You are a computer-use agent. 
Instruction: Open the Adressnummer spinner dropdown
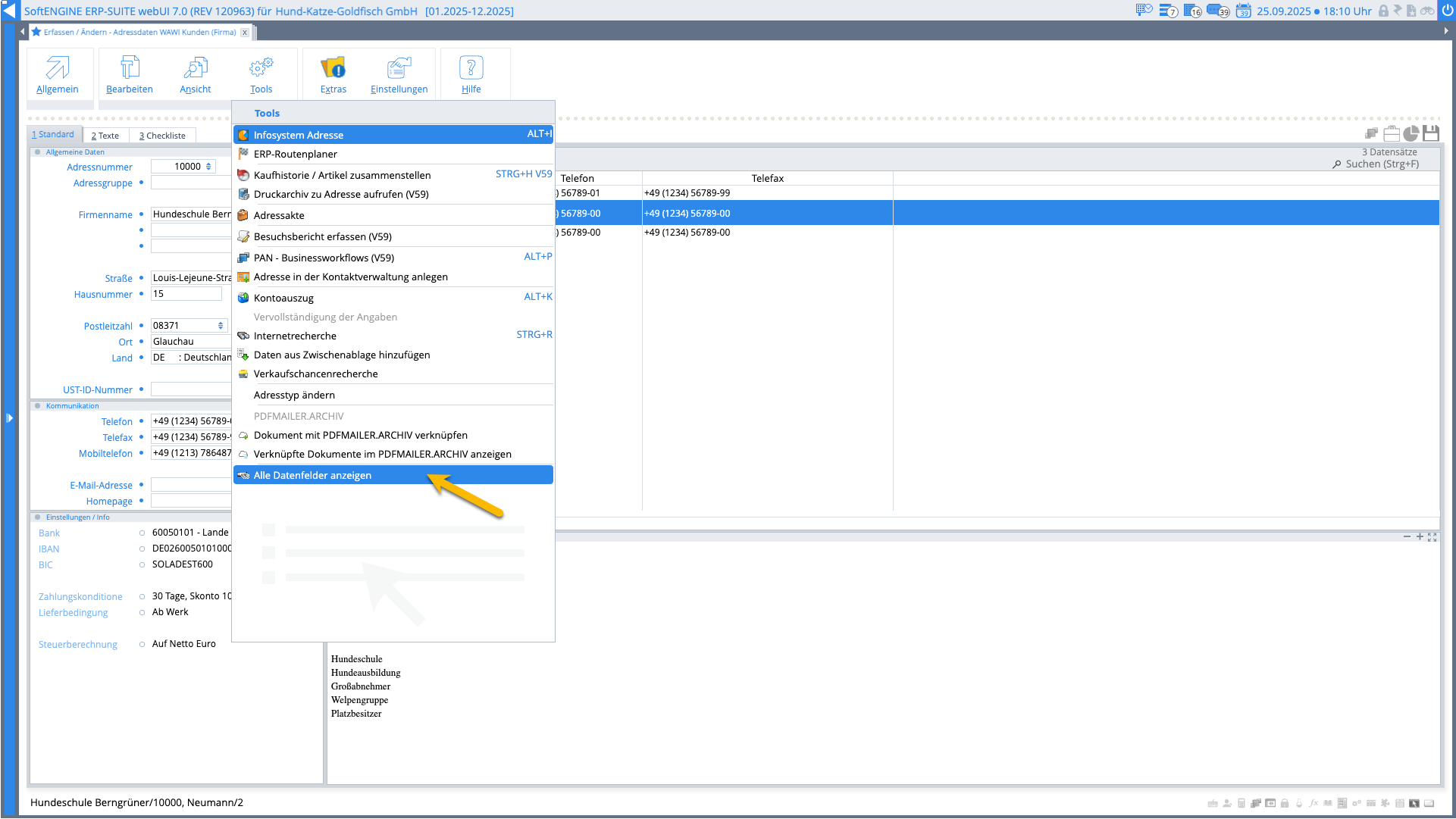click(x=208, y=167)
